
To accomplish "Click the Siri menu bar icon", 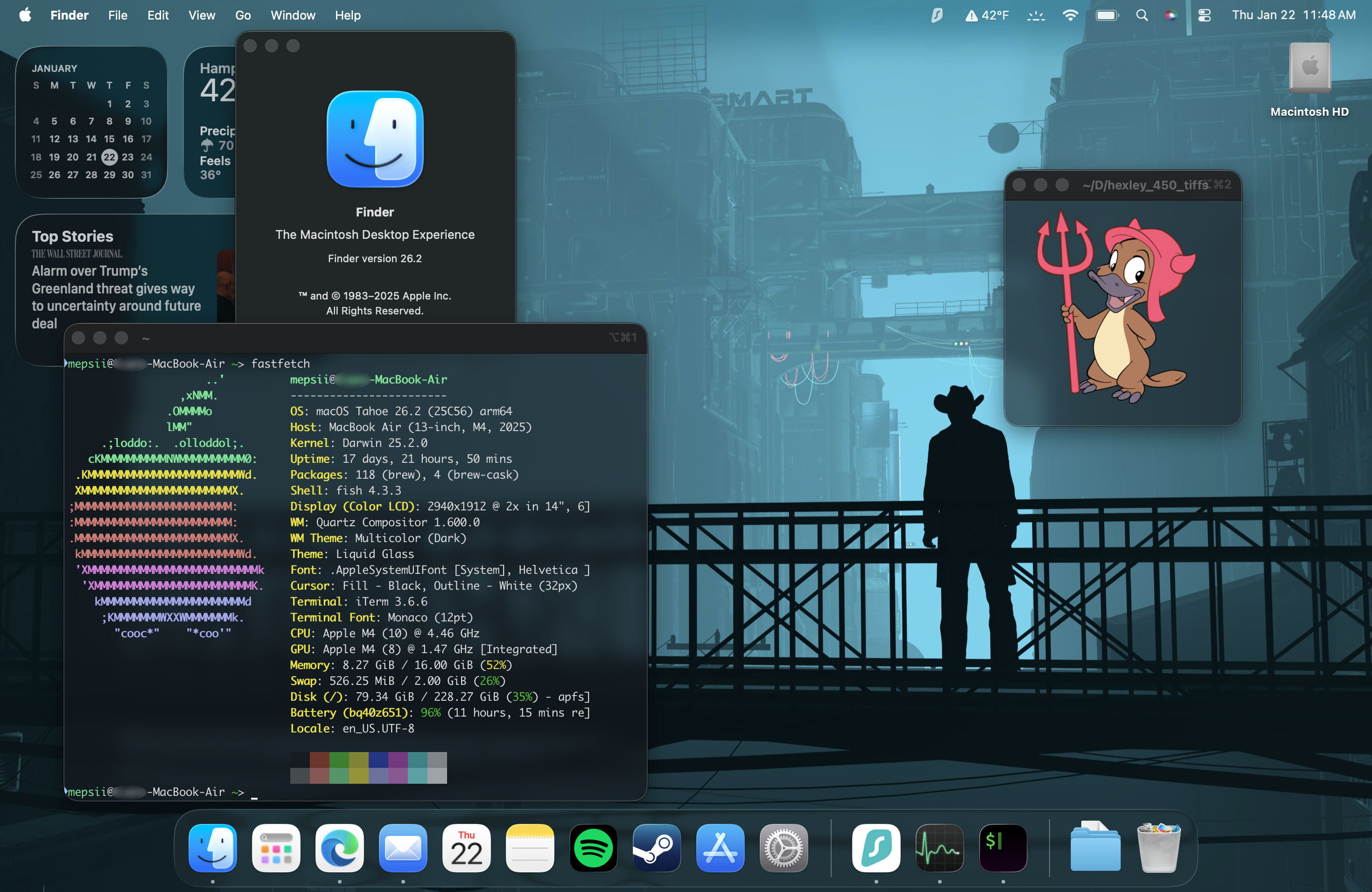I will [1171, 15].
